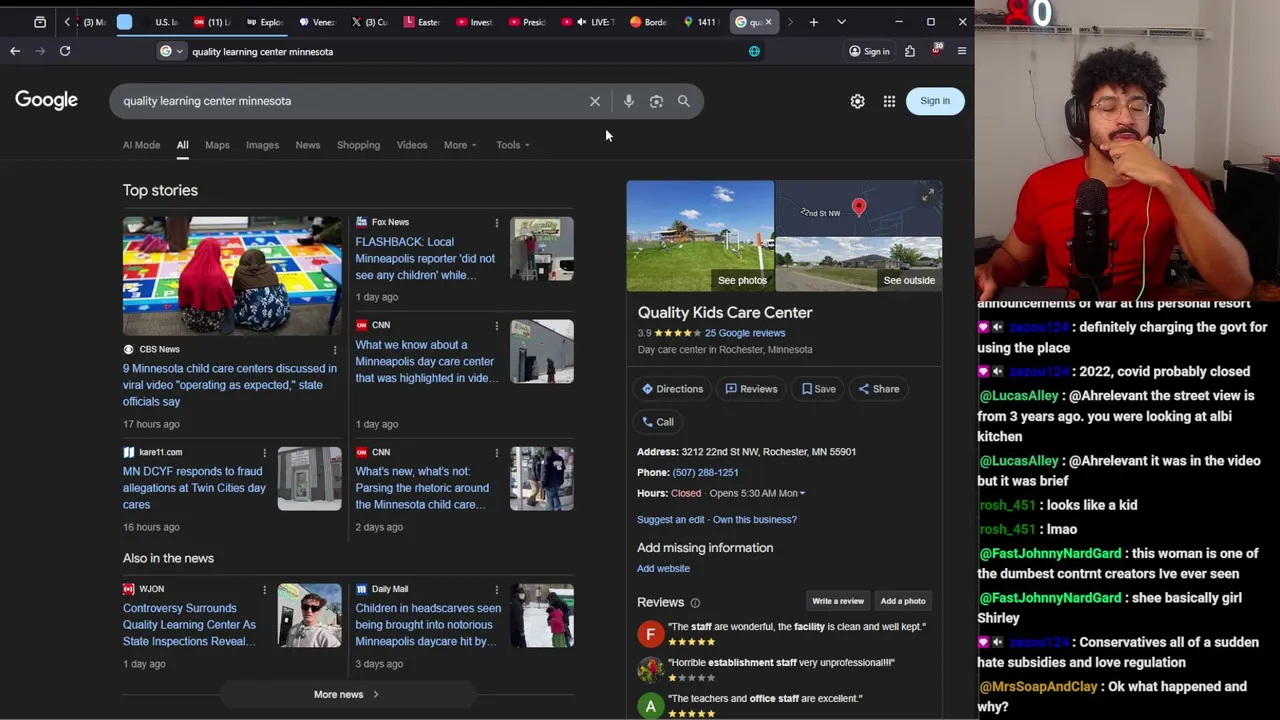Save Quality Kids Care Center with Save button

pos(818,389)
